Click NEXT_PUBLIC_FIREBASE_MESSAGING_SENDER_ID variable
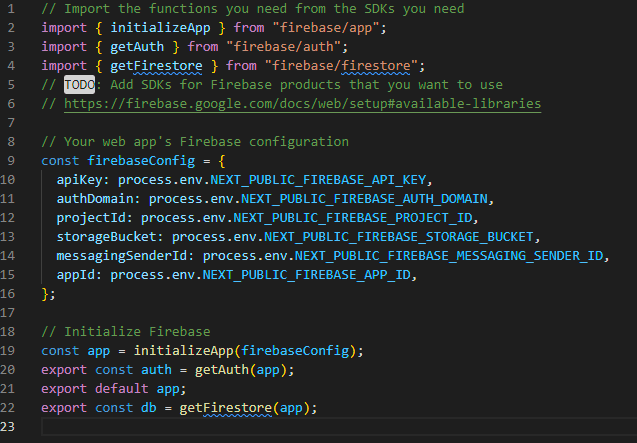 click(449, 255)
